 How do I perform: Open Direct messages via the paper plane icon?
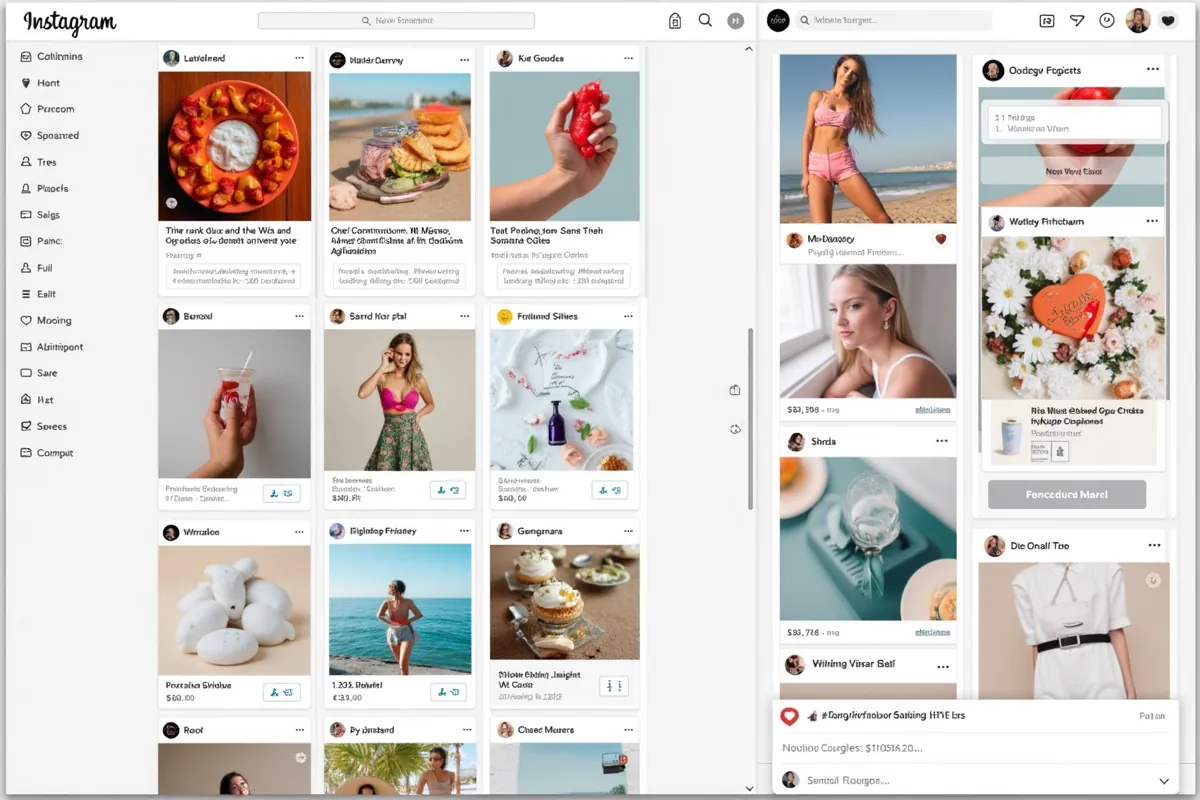point(1077,20)
